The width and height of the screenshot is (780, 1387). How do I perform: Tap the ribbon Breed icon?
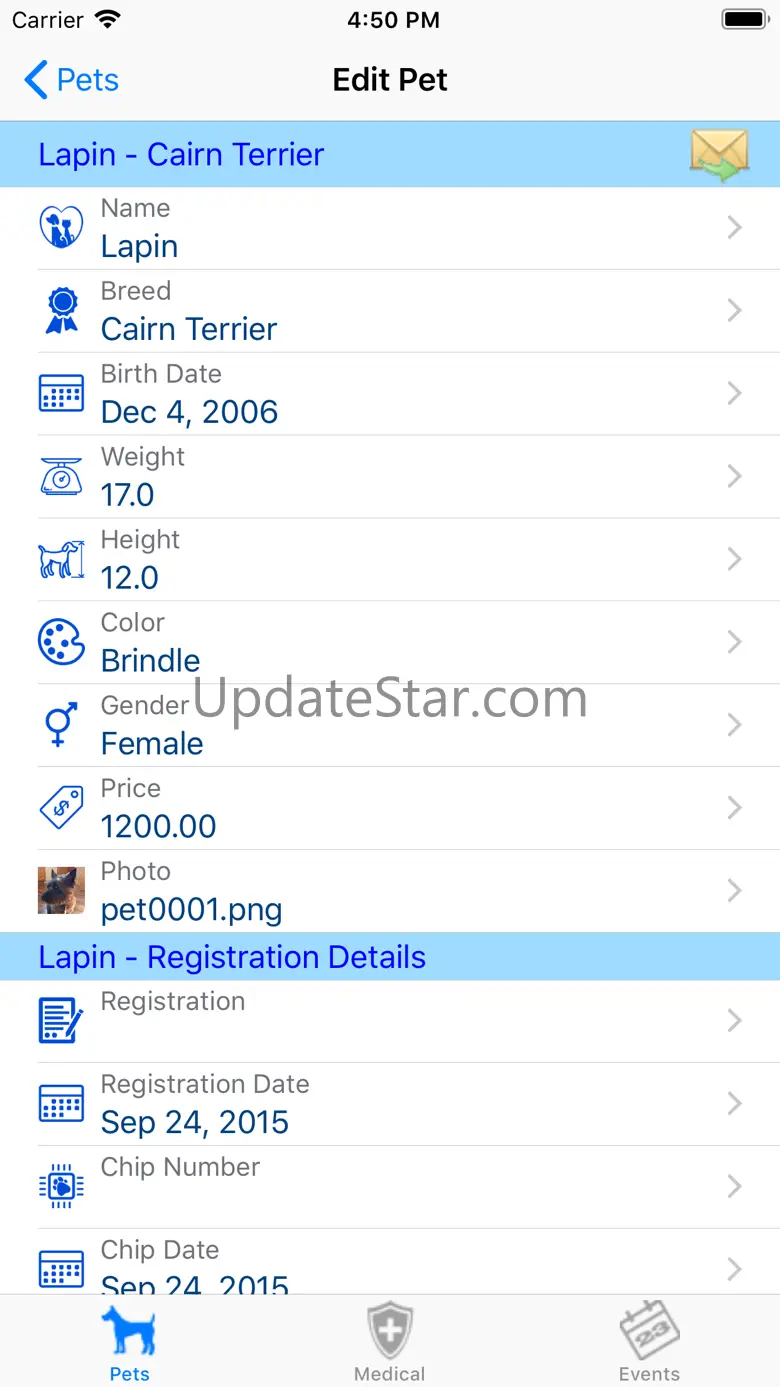pos(61,311)
